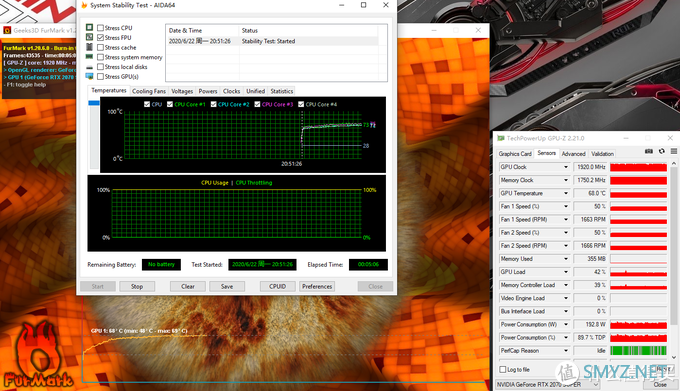680x391 pixels.
Task: Open Fan 2 Speed (%) dropdown
Action: pyautogui.click(x=566, y=233)
